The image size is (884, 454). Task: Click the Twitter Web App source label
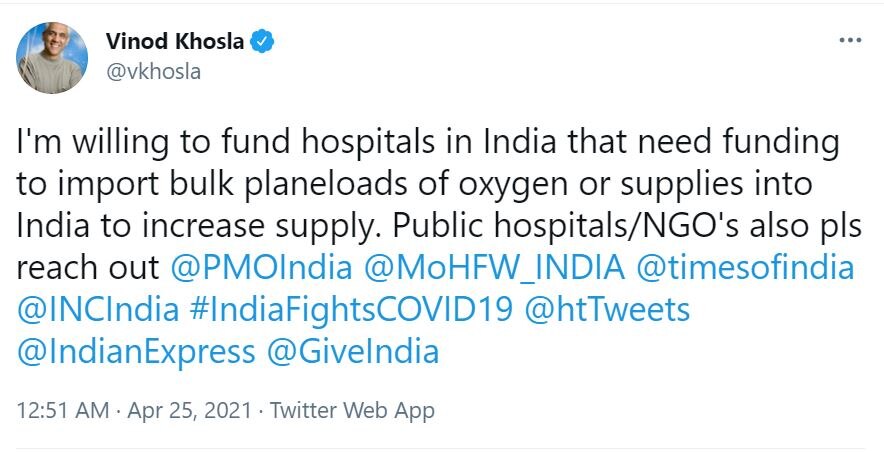coord(353,410)
